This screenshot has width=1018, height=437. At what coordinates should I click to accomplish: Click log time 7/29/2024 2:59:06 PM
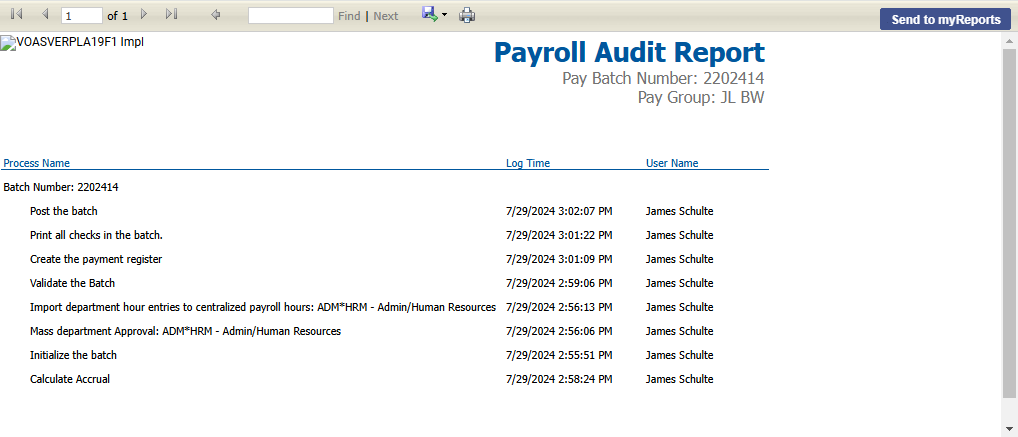point(559,283)
